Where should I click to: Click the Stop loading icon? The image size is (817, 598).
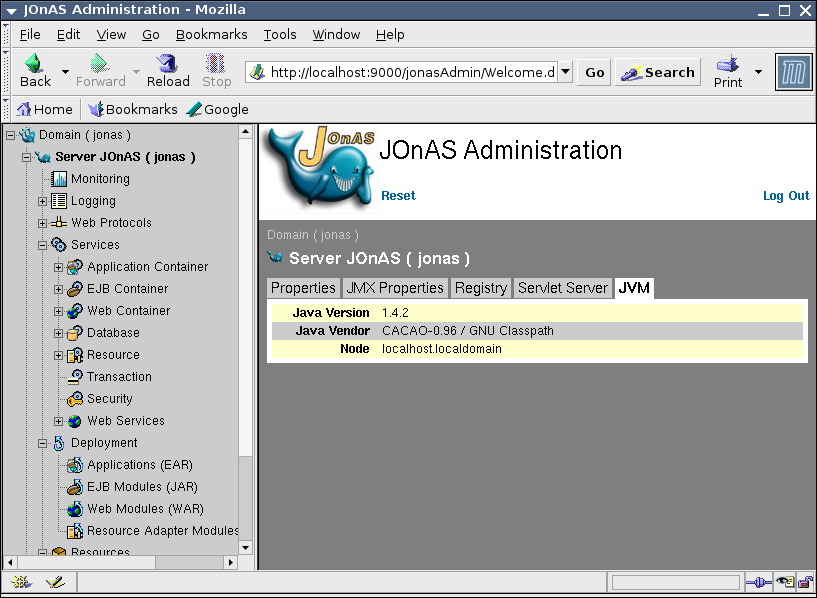coord(215,63)
